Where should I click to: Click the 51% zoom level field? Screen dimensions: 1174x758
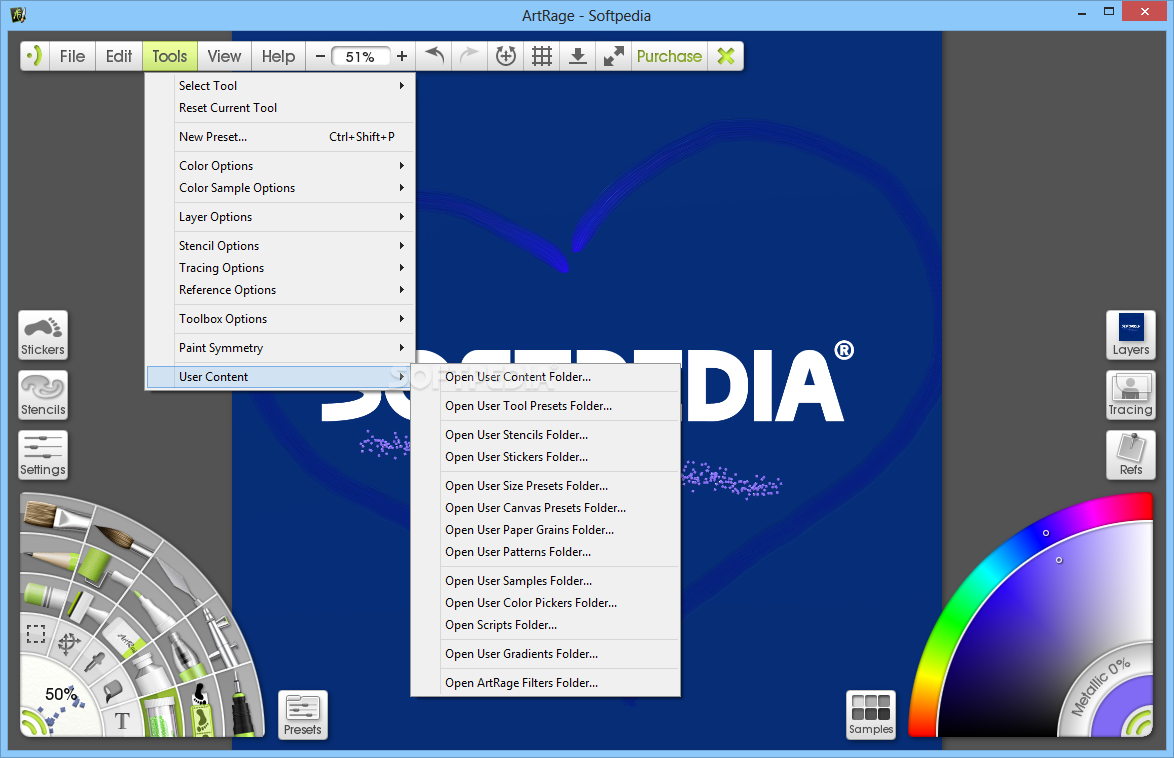point(360,56)
